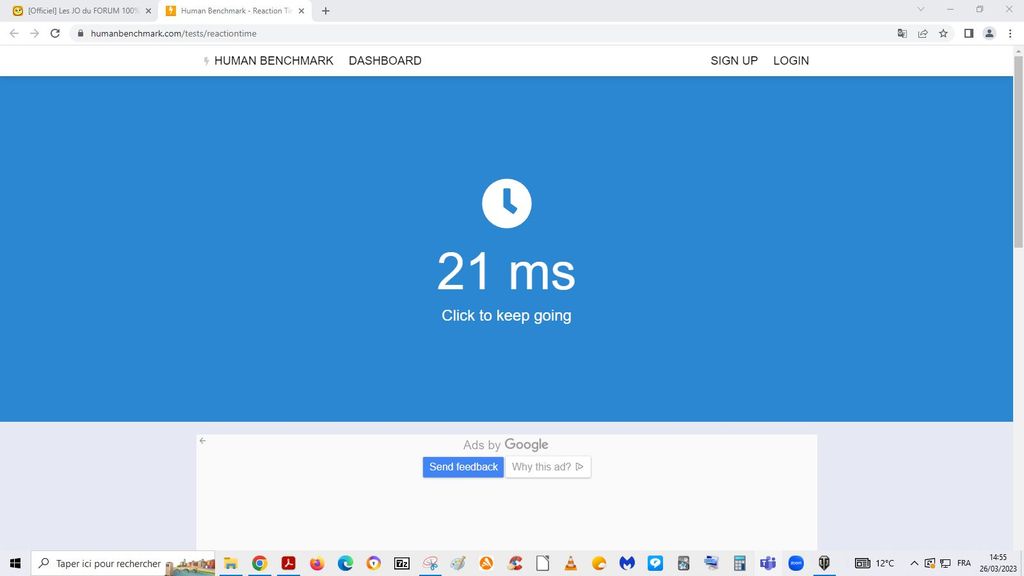Close the Les JO du FORUM tab
1024x576 pixels.
pos(148,11)
